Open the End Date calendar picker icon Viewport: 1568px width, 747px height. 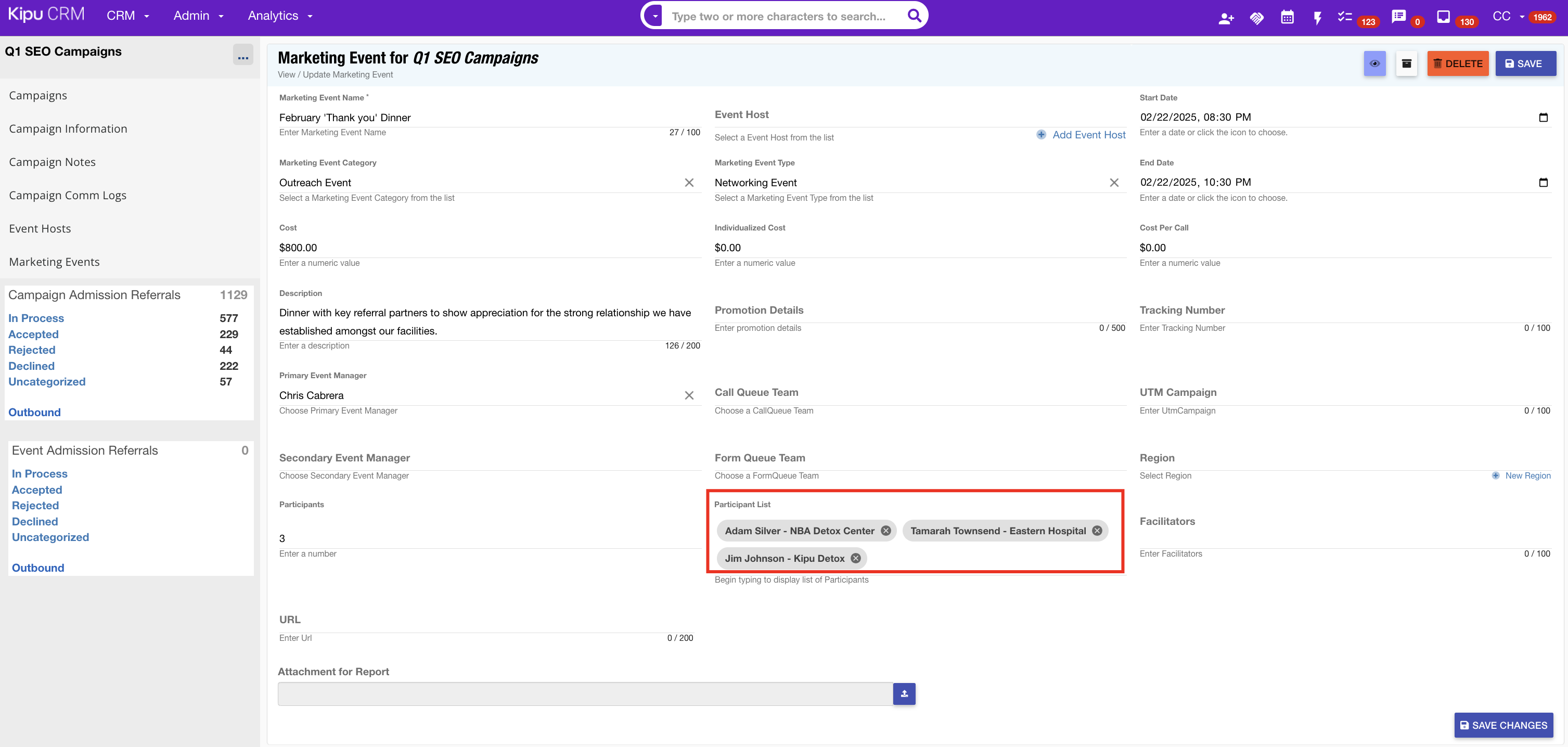pyautogui.click(x=1543, y=182)
